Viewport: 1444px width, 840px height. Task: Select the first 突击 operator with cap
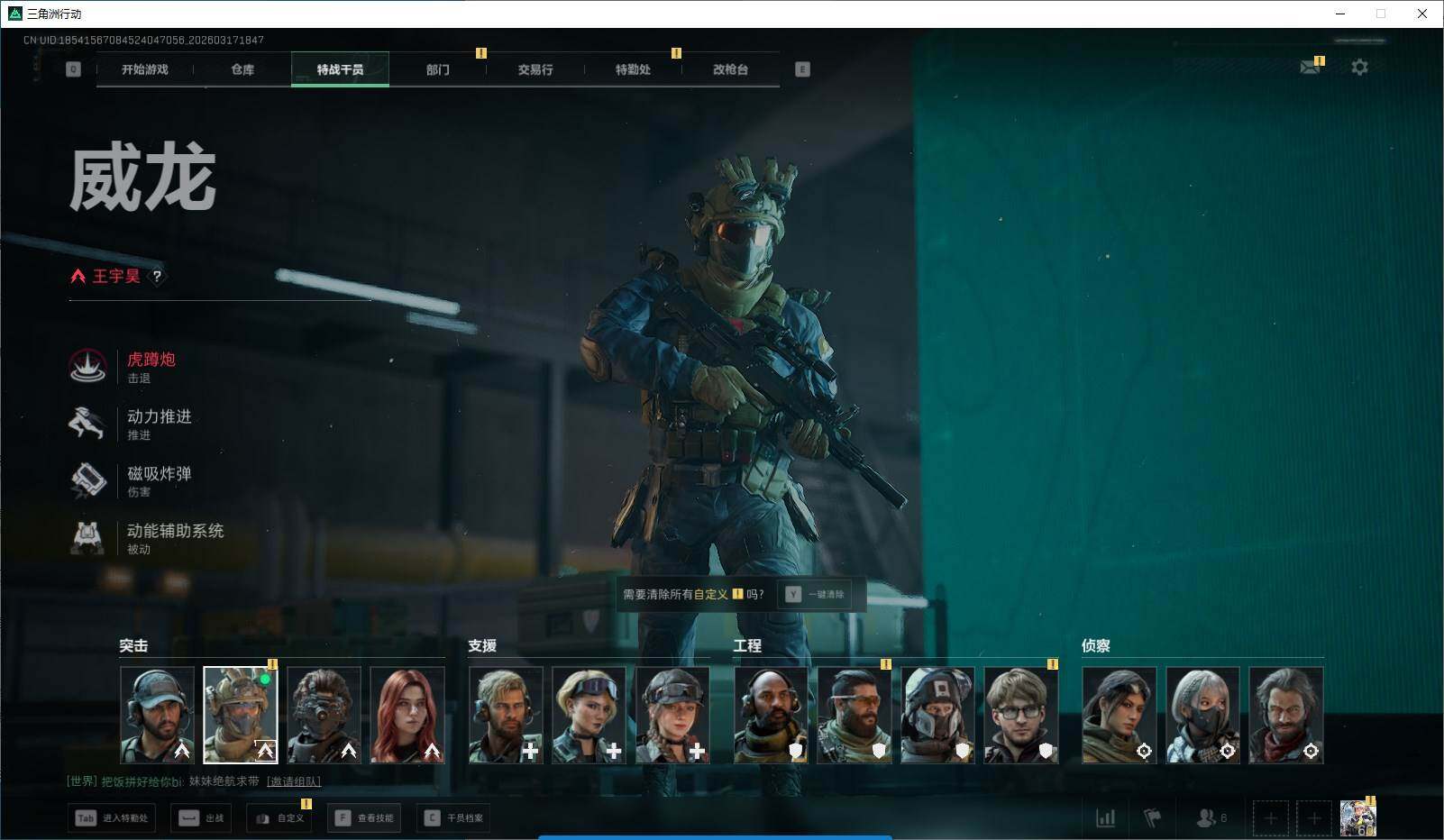pyautogui.click(x=157, y=716)
